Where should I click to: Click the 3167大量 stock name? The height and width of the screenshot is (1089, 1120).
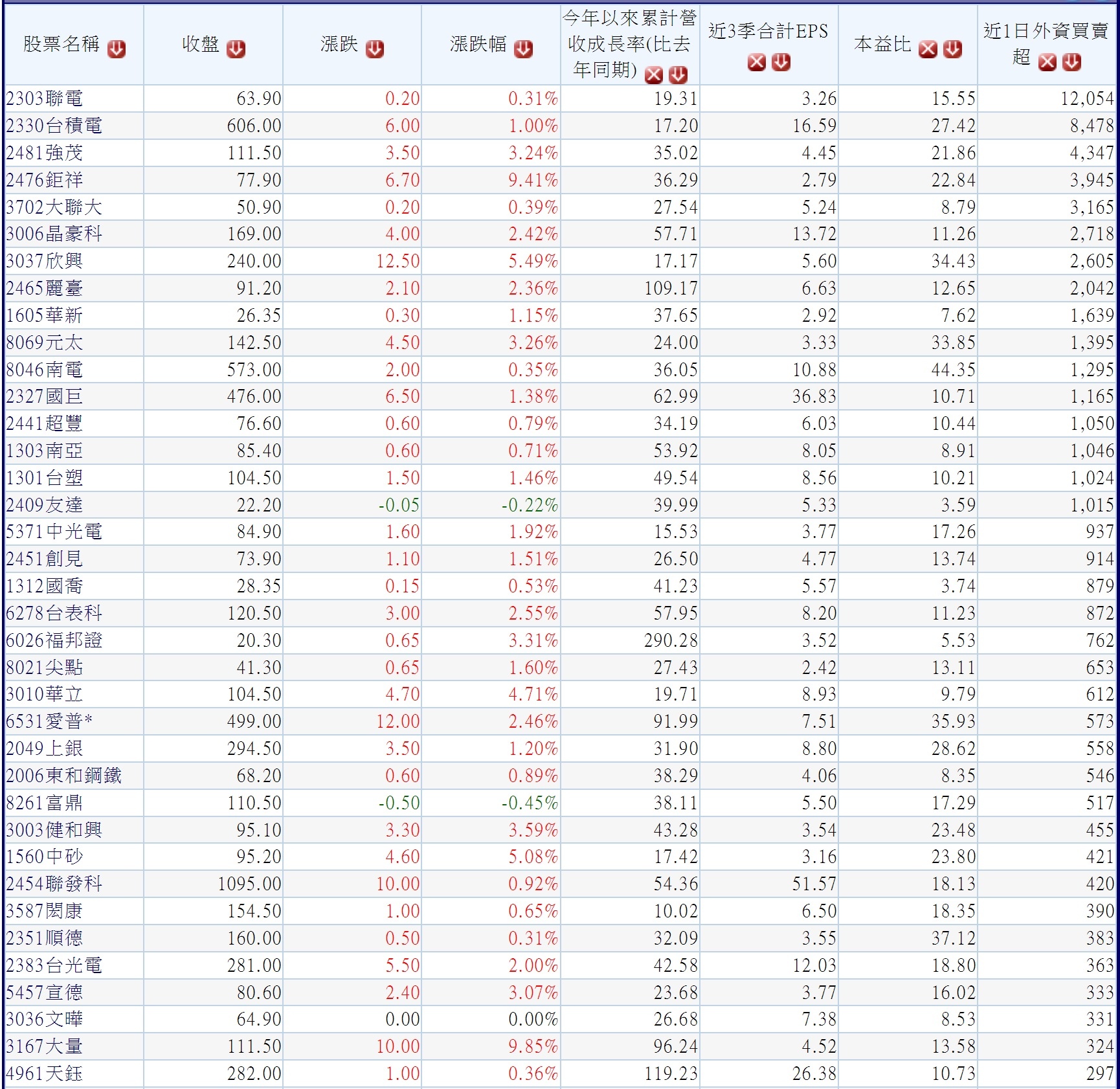[x=45, y=1046]
